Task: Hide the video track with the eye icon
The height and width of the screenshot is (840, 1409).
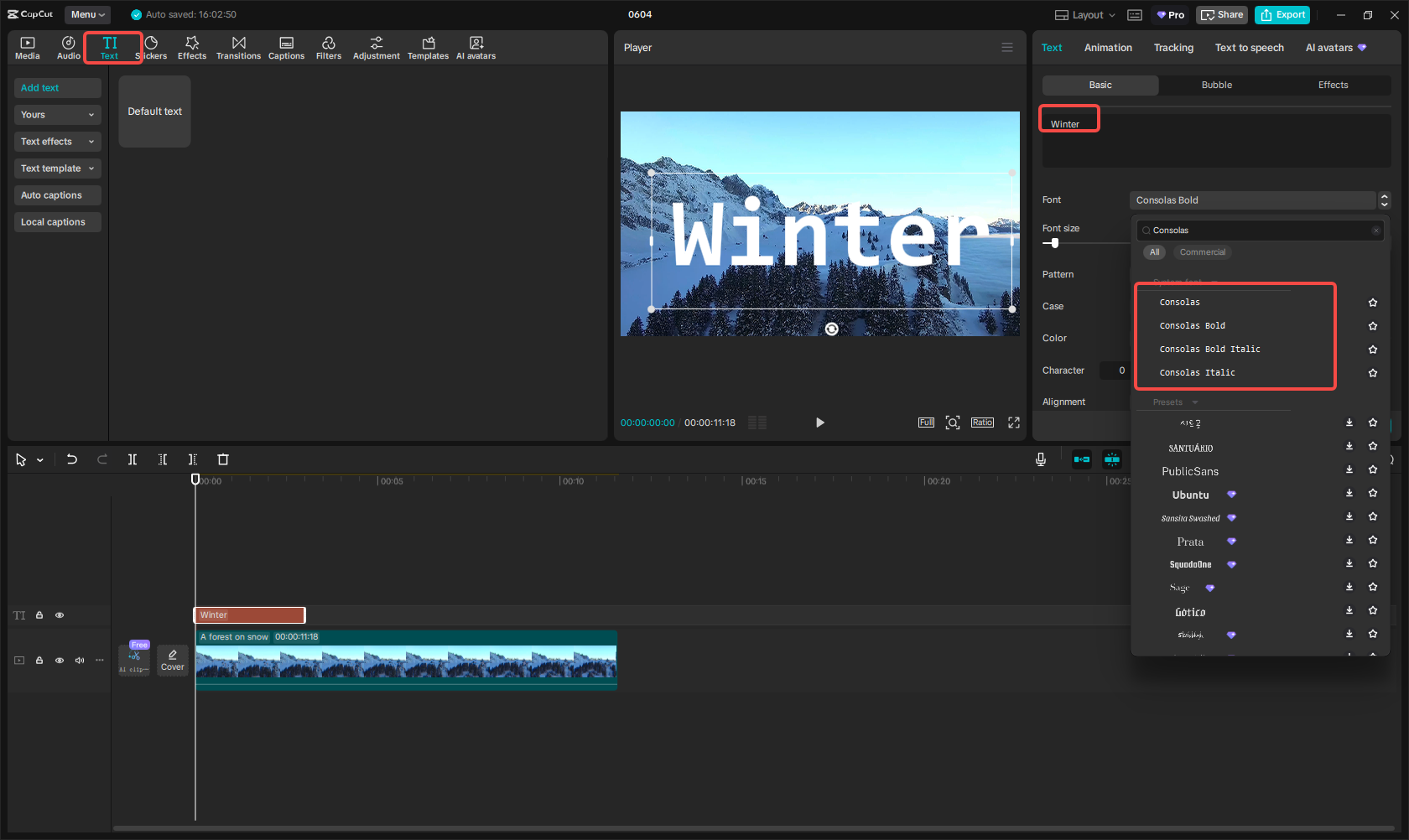Action: pos(59,660)
